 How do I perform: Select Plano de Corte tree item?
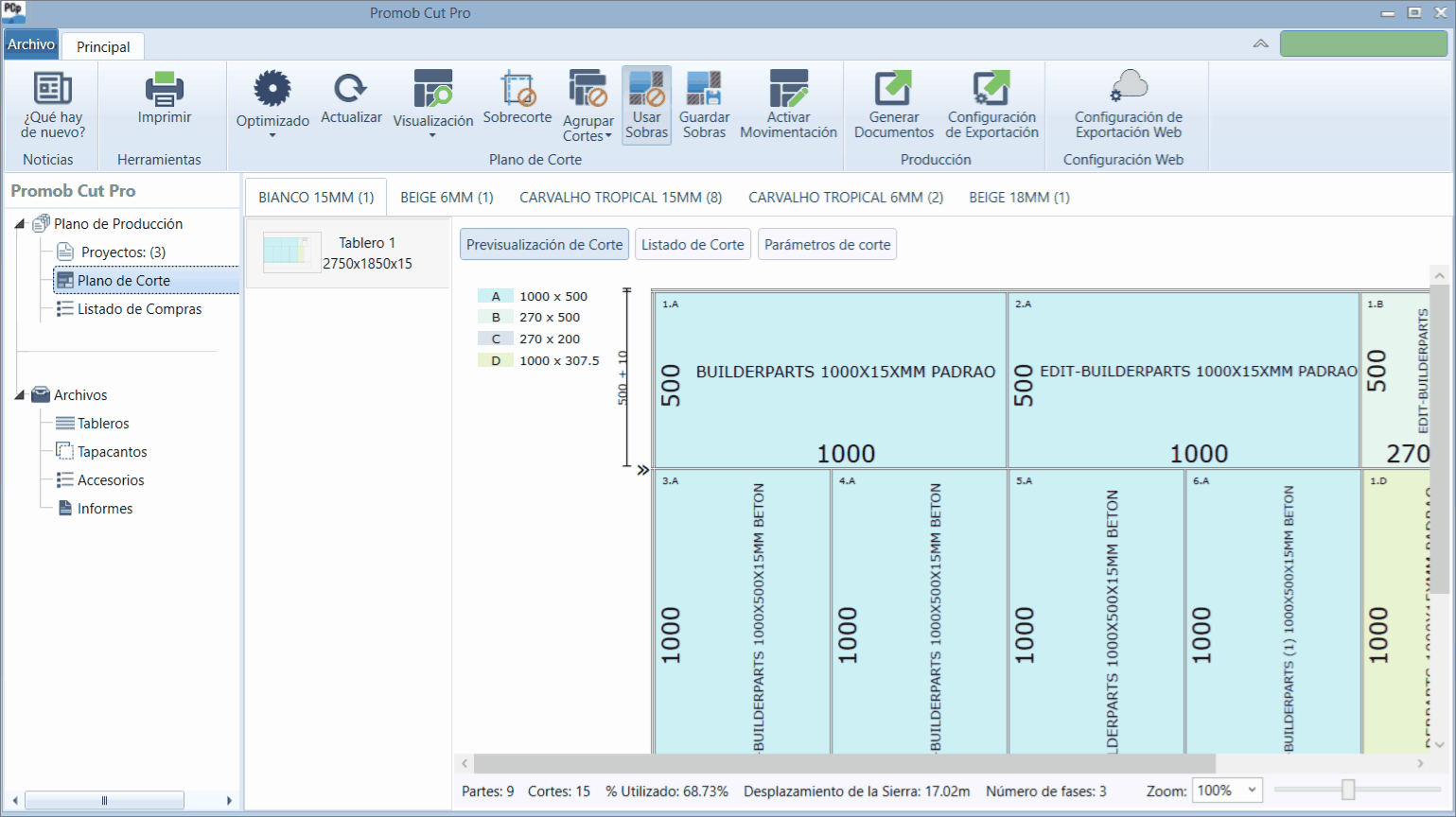point(146,281)
